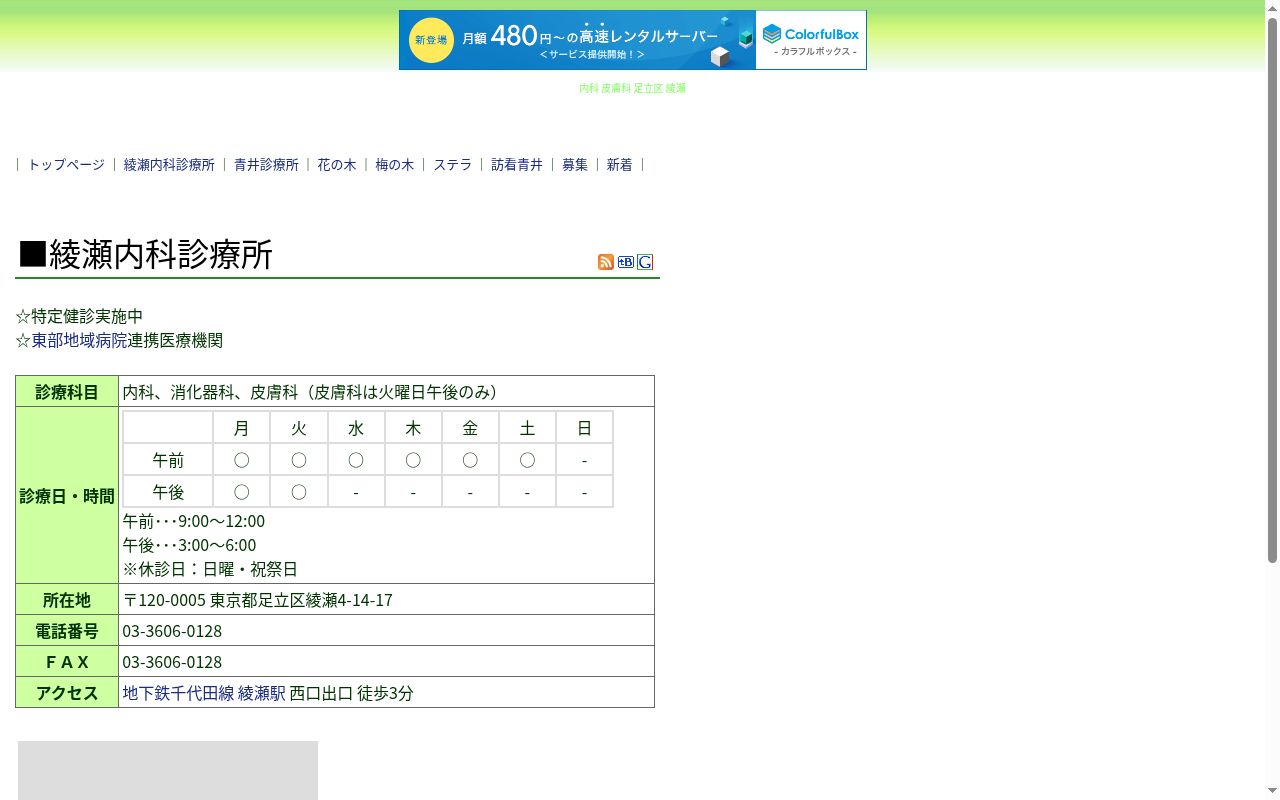The width and height of the screenshot is (1280, 800).
Task: Select 花の木 in the navigation bar
Action: tap(337, 165)
